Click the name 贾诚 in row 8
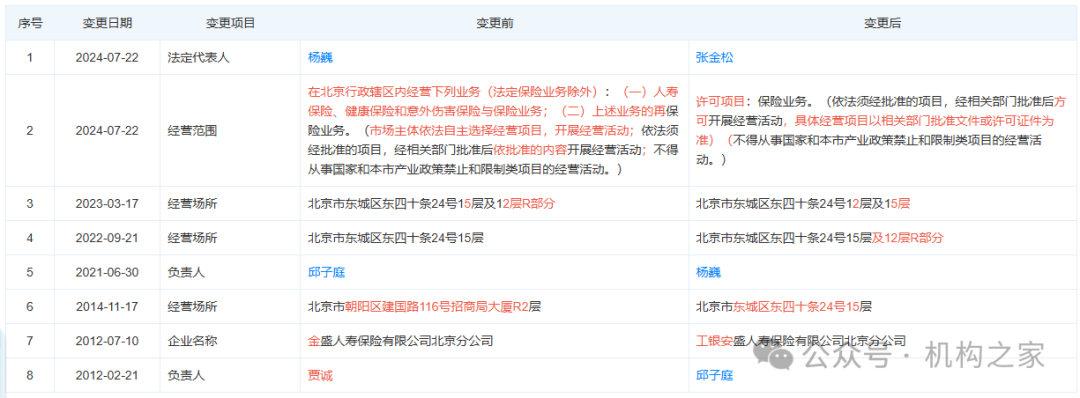 point(320,375)
